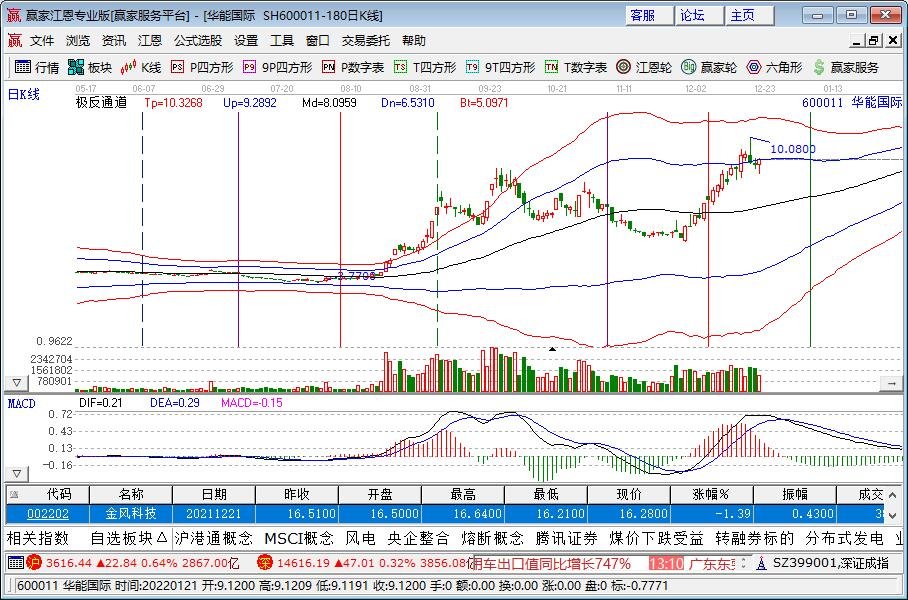Click the 极反通道 indicator label
908x600 pixels.
(101, 103)
